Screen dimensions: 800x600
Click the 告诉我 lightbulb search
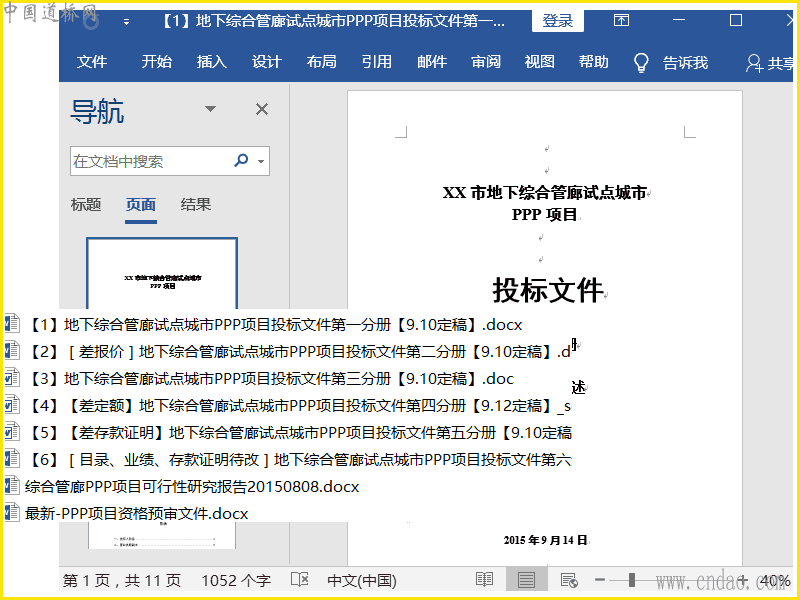pos(670,63)
